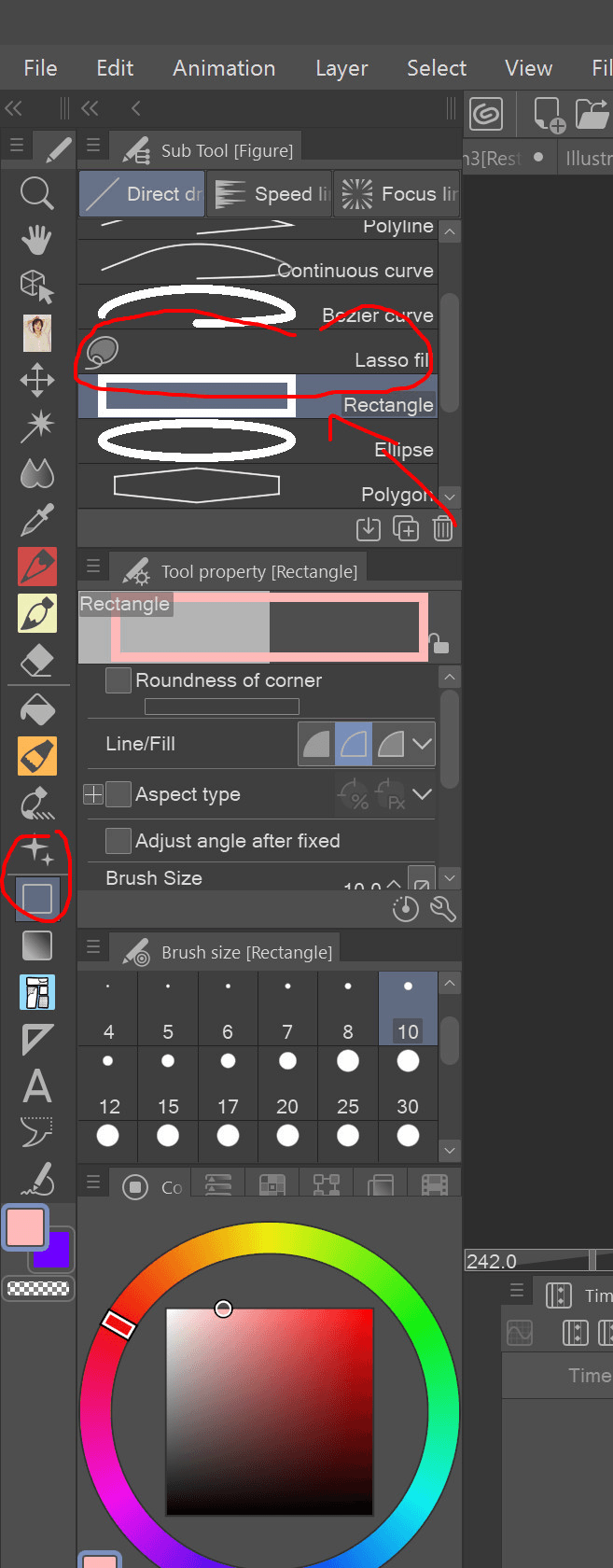Select the Gradient tool
613x1568 pixels.
click(x=36, y=945)
